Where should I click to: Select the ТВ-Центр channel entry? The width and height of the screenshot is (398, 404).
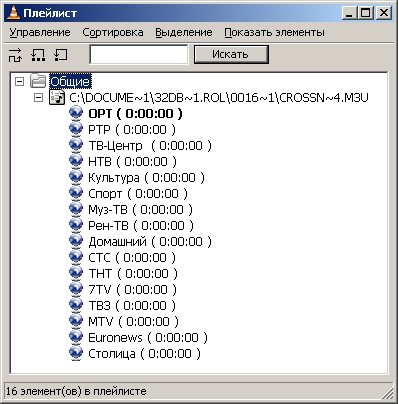[x=150, y=146]
